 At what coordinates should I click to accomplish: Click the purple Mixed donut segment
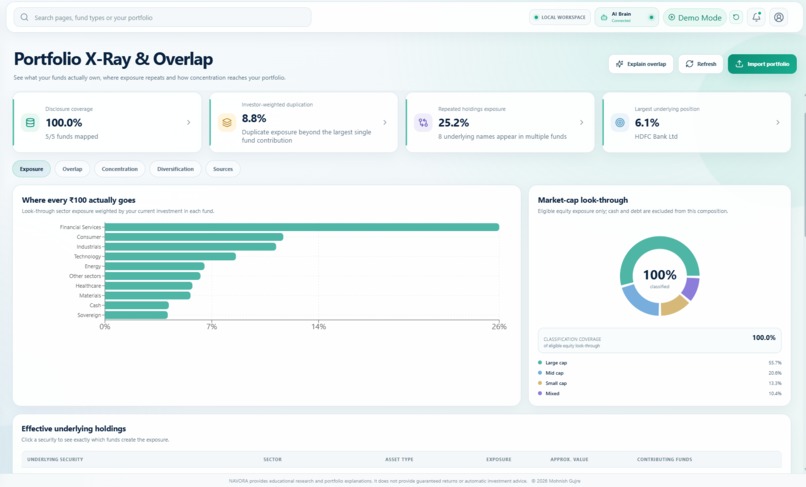(x=691, y=288)
